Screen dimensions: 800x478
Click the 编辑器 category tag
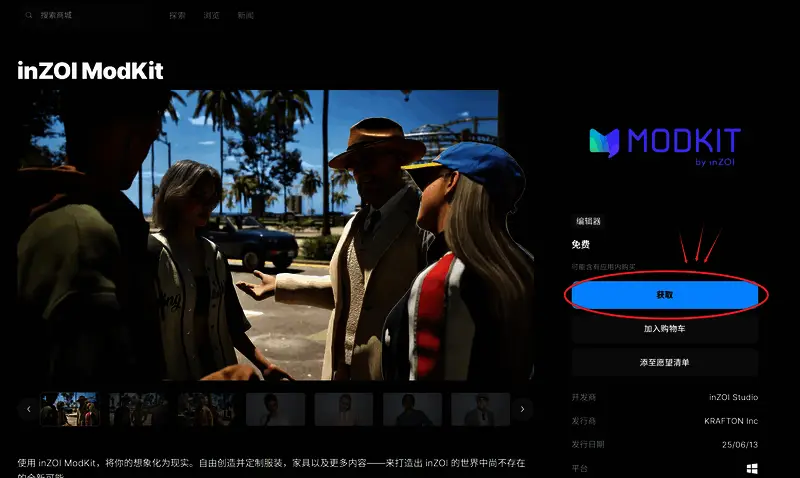[x=588, y=221]
